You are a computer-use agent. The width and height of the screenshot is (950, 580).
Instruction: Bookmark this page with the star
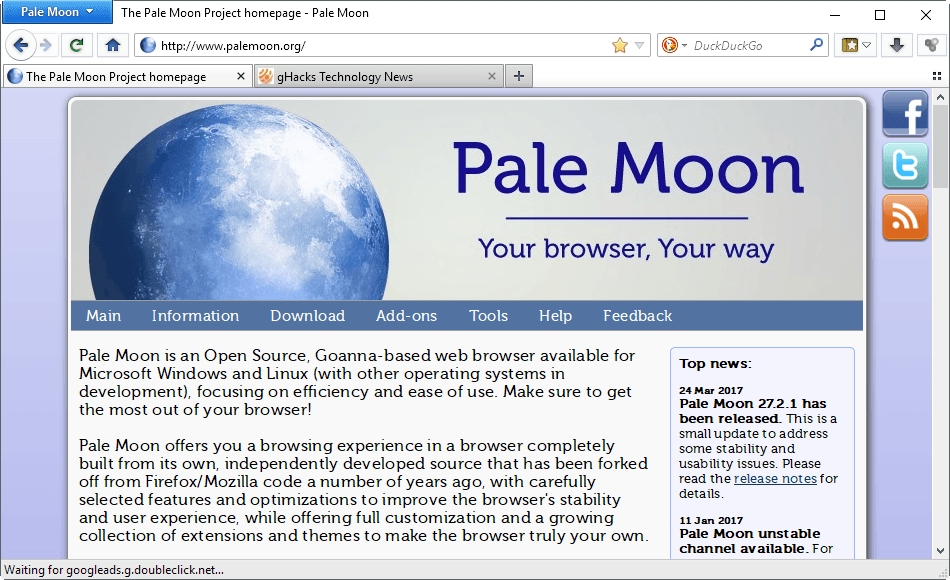[620, 45]
